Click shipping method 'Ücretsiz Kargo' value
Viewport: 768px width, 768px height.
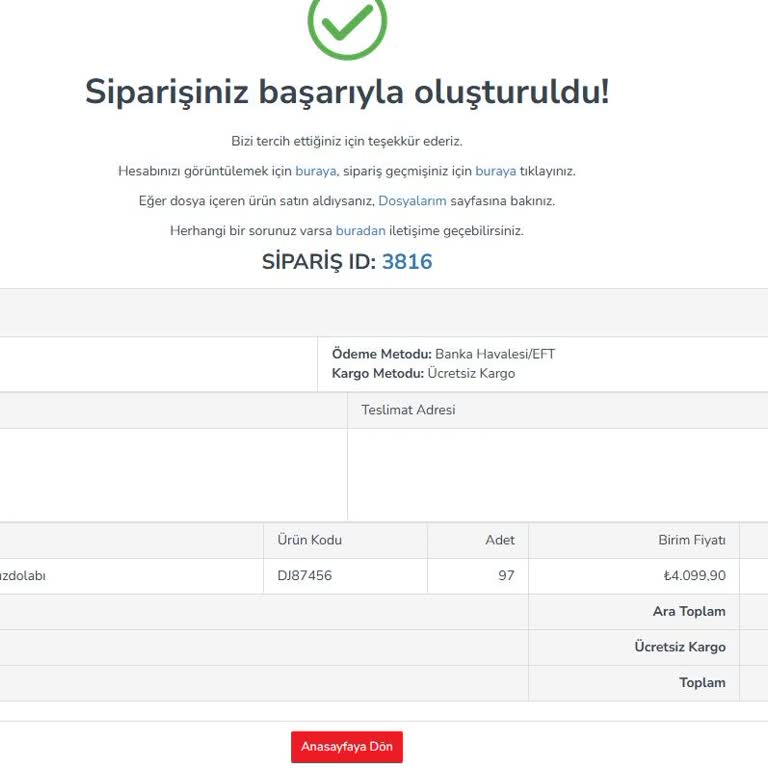(x=471, y=373)
